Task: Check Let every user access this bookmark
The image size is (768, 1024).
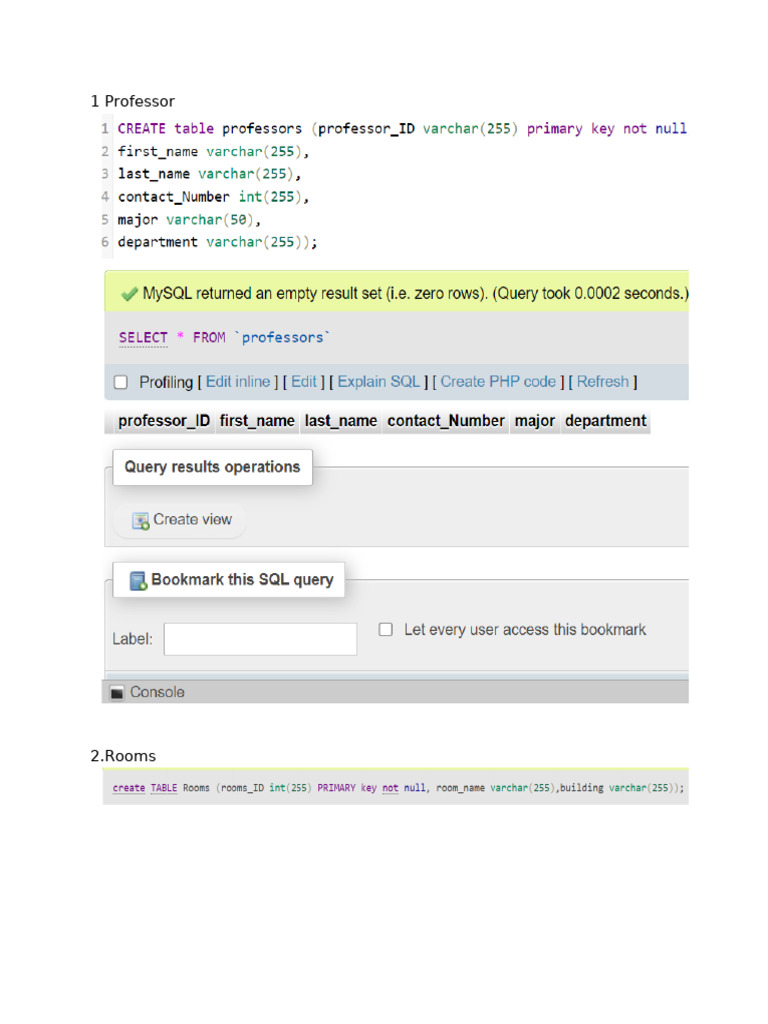Action: pos(385,630)
